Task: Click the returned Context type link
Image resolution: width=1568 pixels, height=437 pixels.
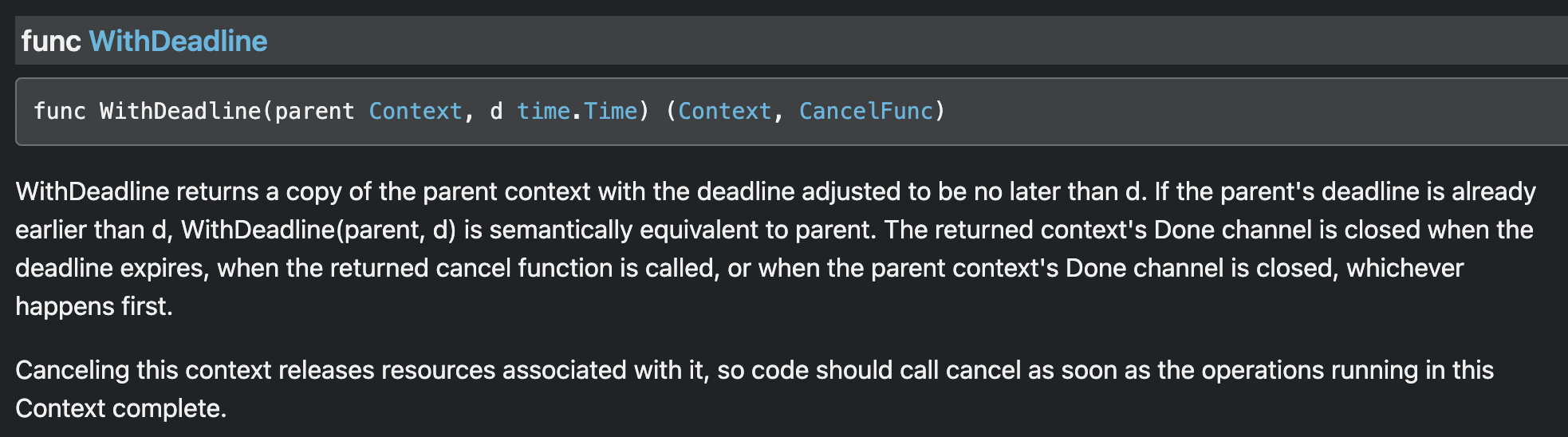Action: tap(725, 111)
